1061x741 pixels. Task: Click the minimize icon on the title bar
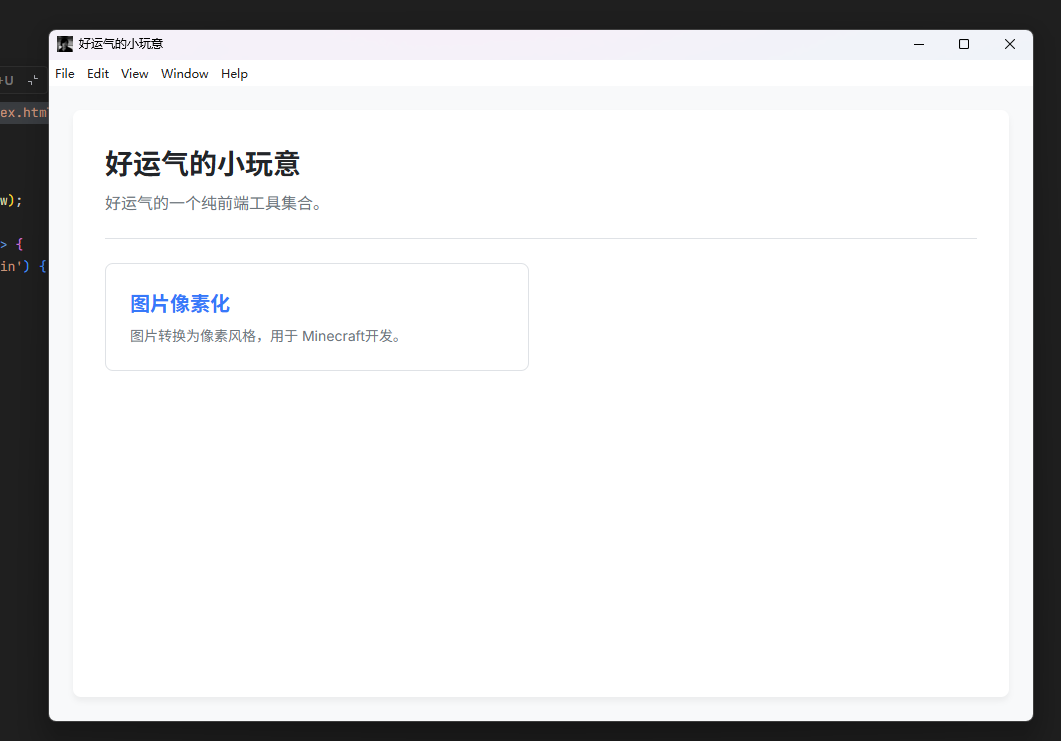pos(918,44)
